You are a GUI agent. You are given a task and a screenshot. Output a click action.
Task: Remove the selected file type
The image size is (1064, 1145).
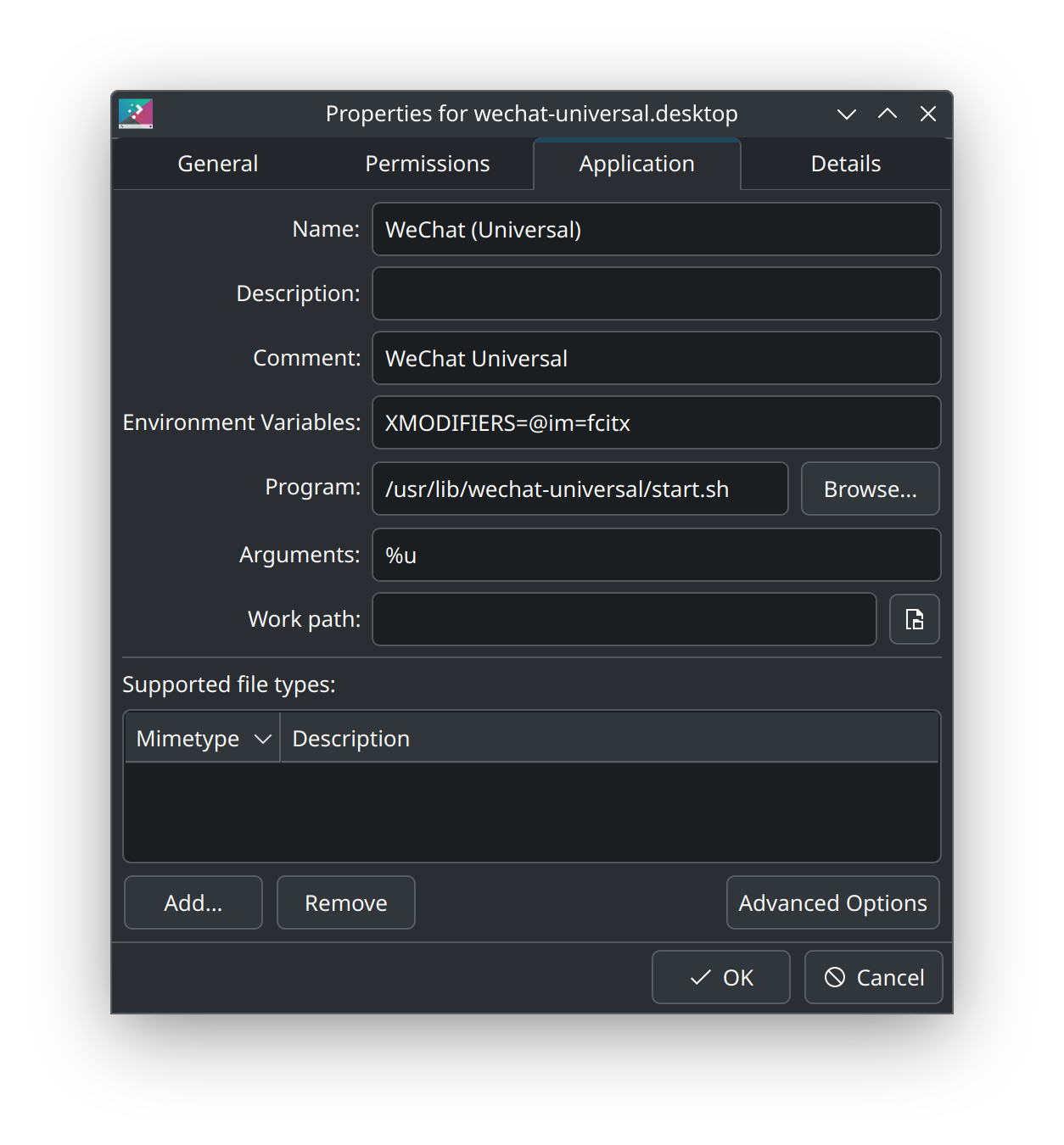pos(346,902)
